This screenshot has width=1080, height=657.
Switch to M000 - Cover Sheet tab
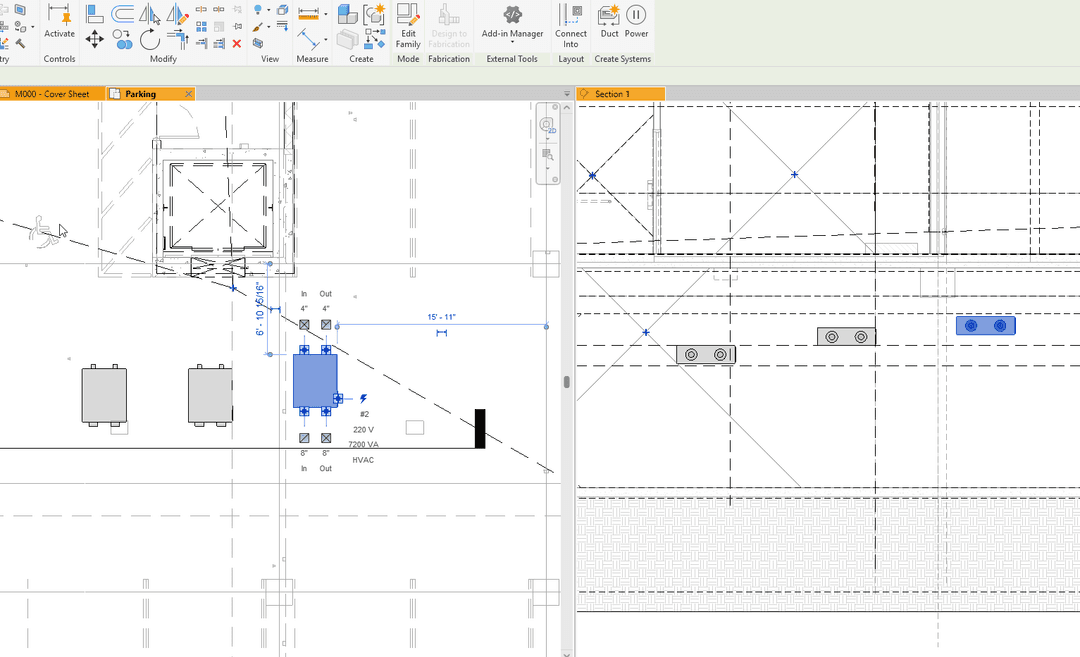coord(52,94)
